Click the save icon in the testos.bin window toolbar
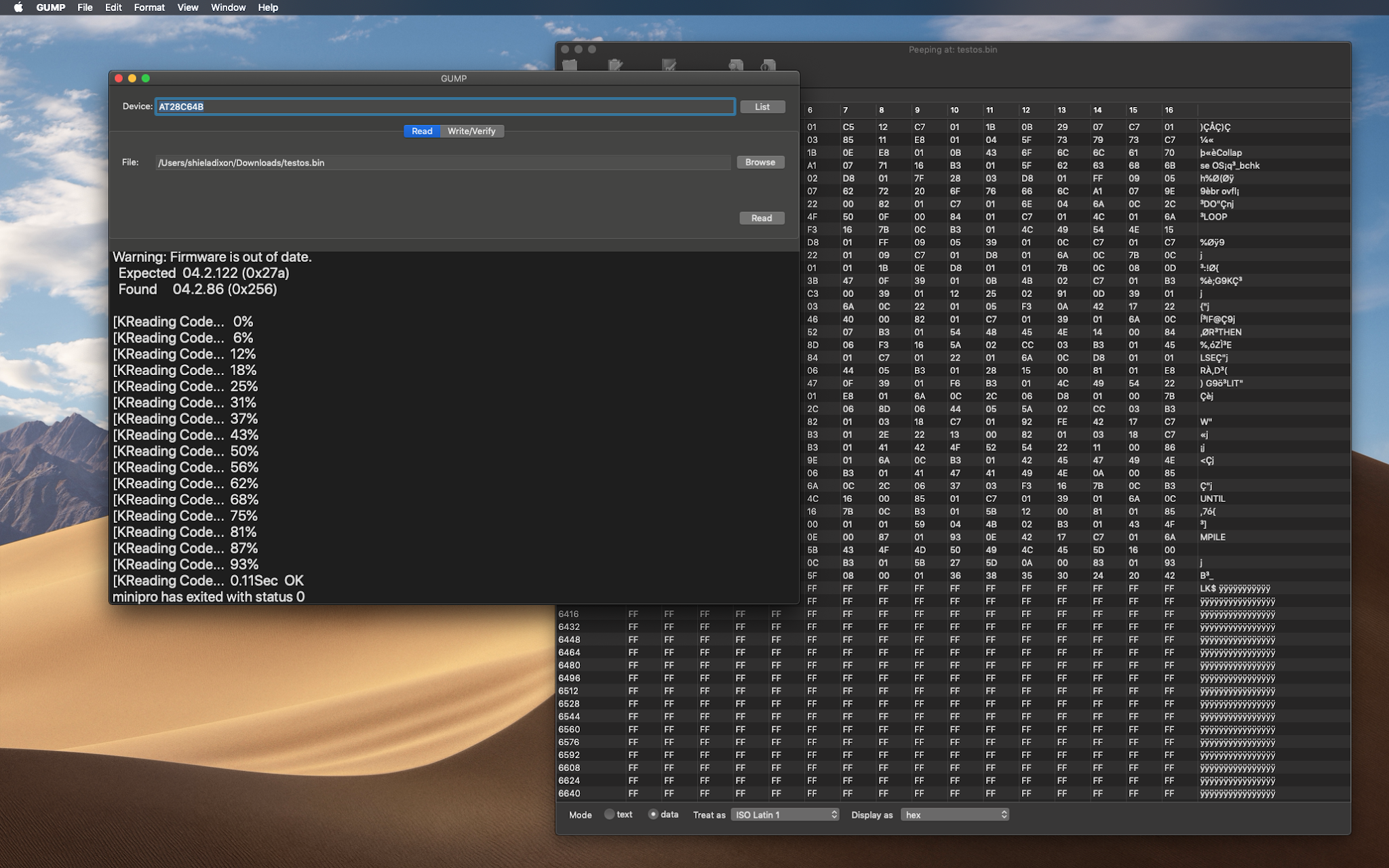This screenshot has height=868, width=1389. (x=670, y=64)
